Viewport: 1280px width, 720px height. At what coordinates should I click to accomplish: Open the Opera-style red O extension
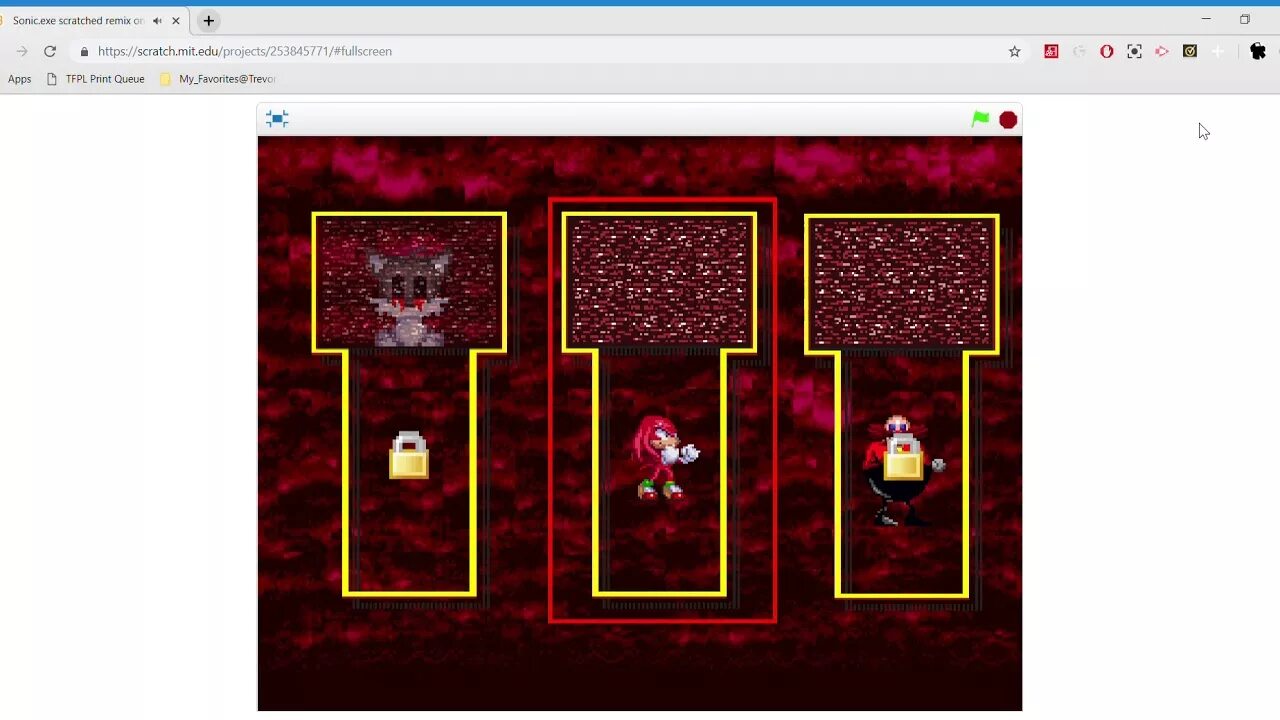1106,51
